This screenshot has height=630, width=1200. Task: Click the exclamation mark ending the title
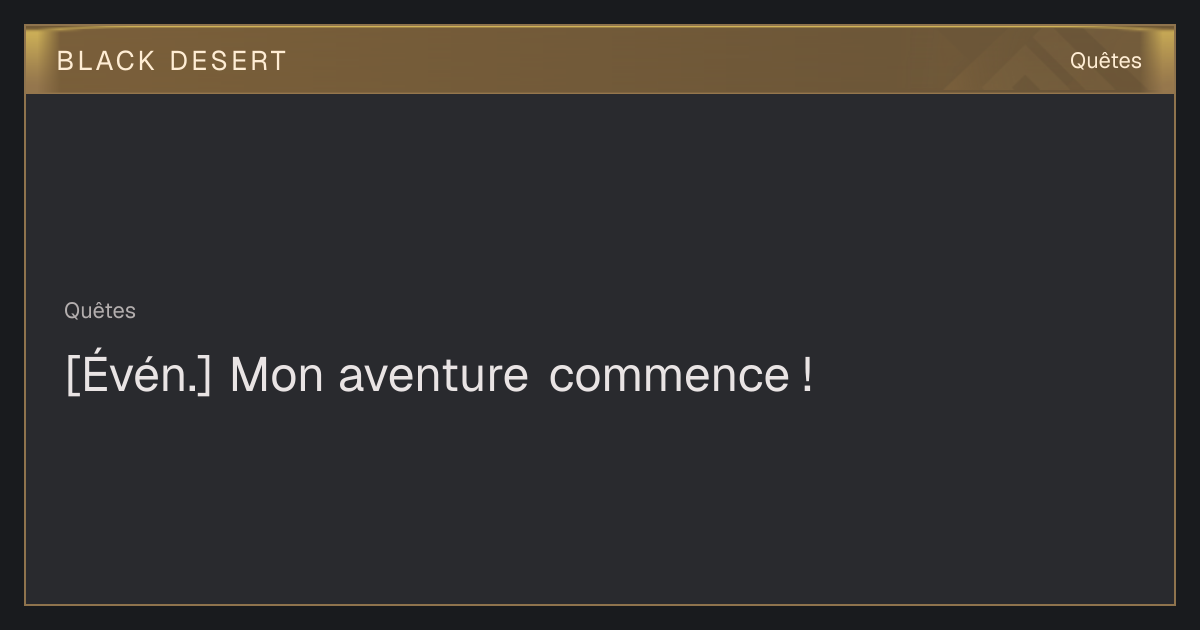coord(807,376)
